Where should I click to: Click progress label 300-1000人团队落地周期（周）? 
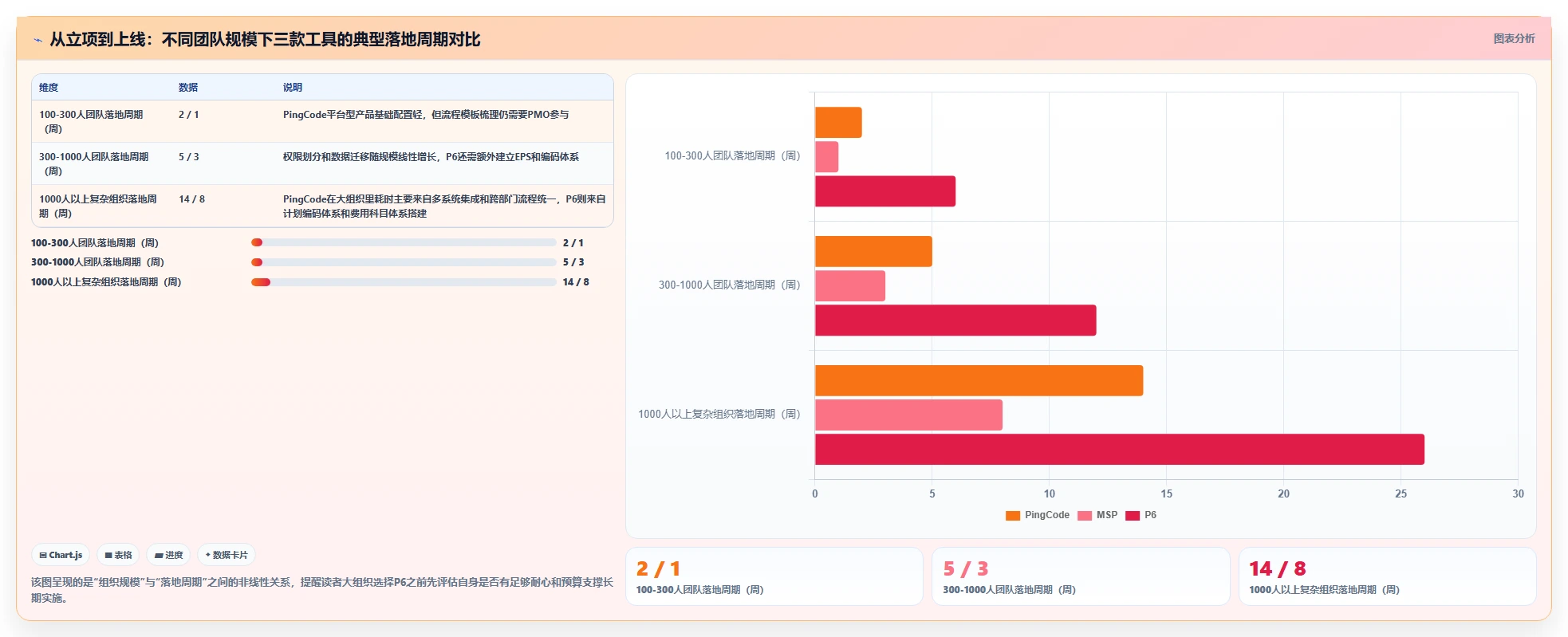pos(97,262)
